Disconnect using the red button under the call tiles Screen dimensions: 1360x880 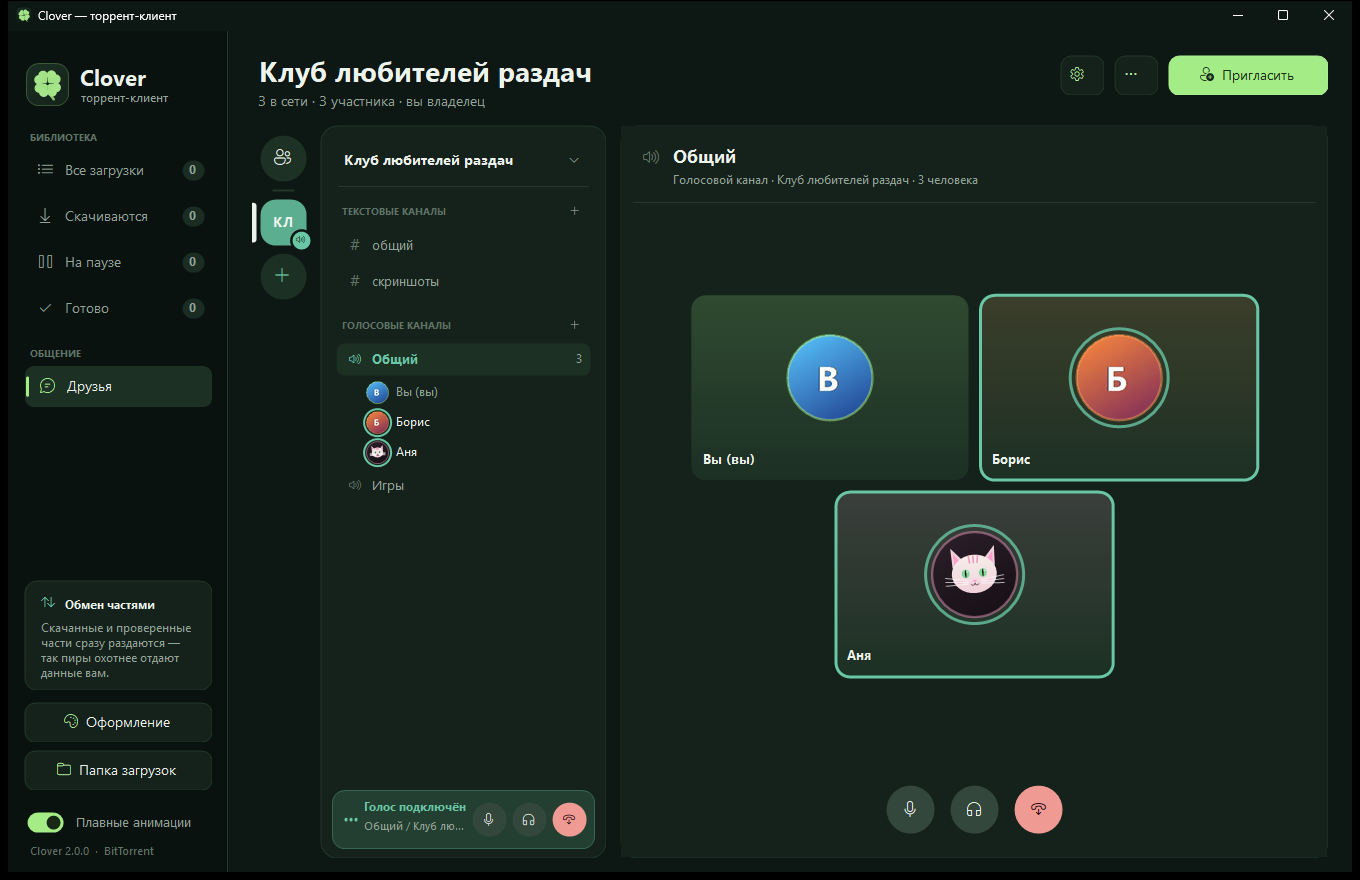[x=1038, y=810]
